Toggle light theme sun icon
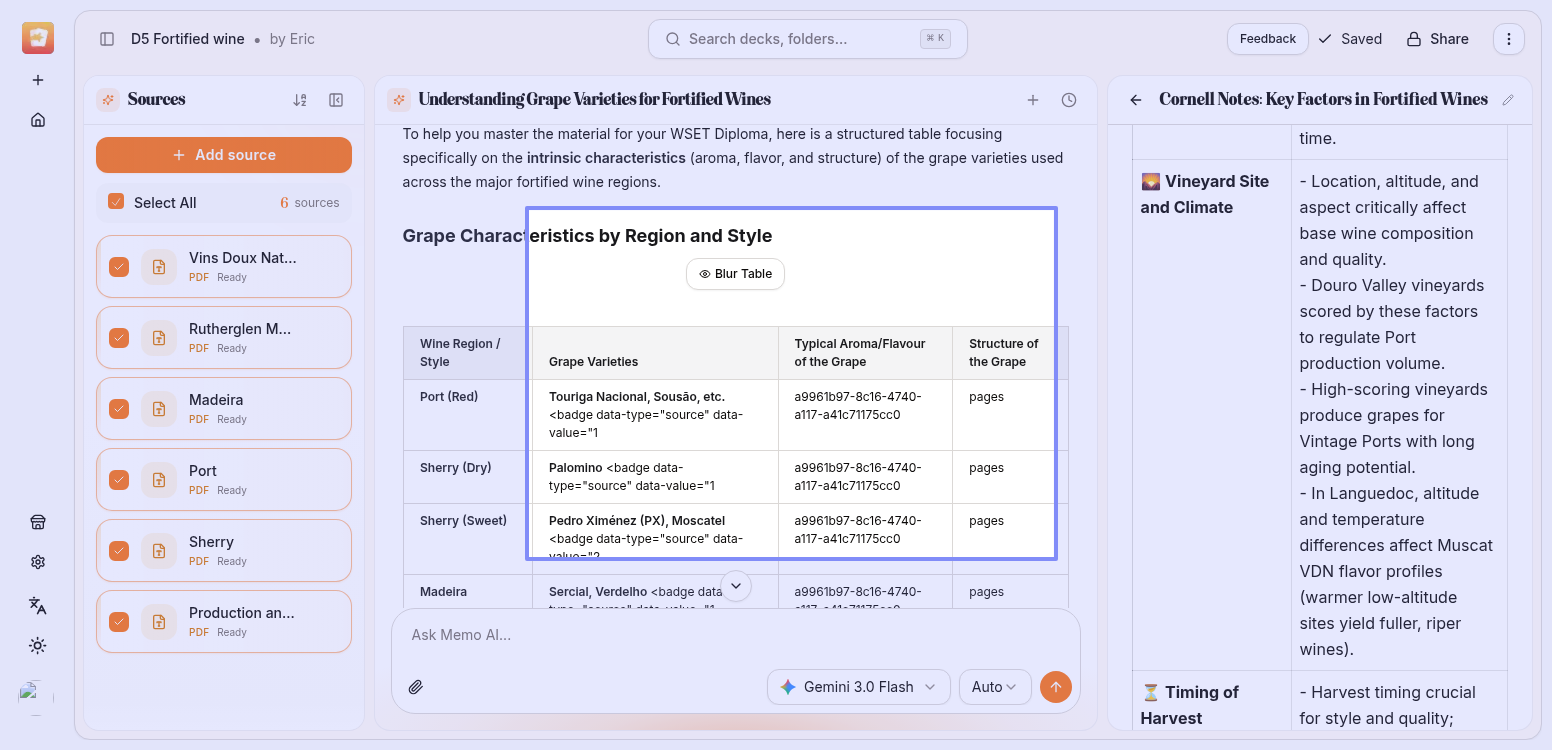 38,646
